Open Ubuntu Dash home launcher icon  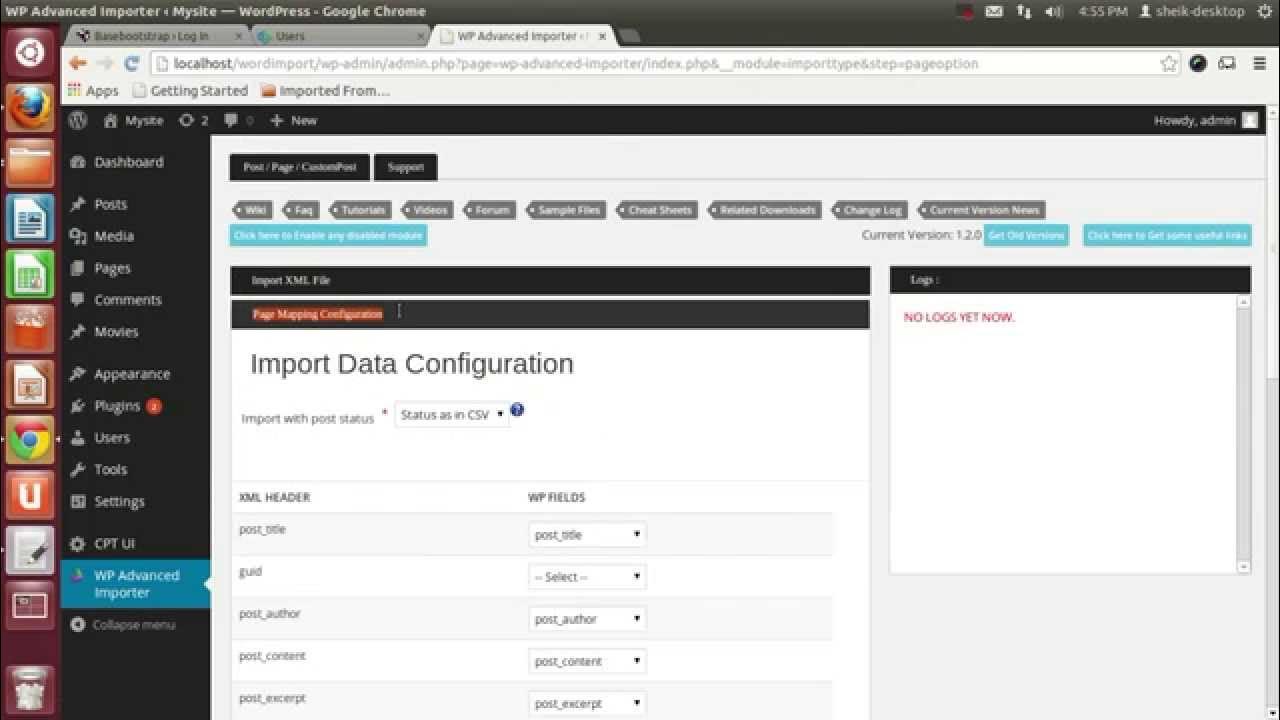(x=29, y=52)
